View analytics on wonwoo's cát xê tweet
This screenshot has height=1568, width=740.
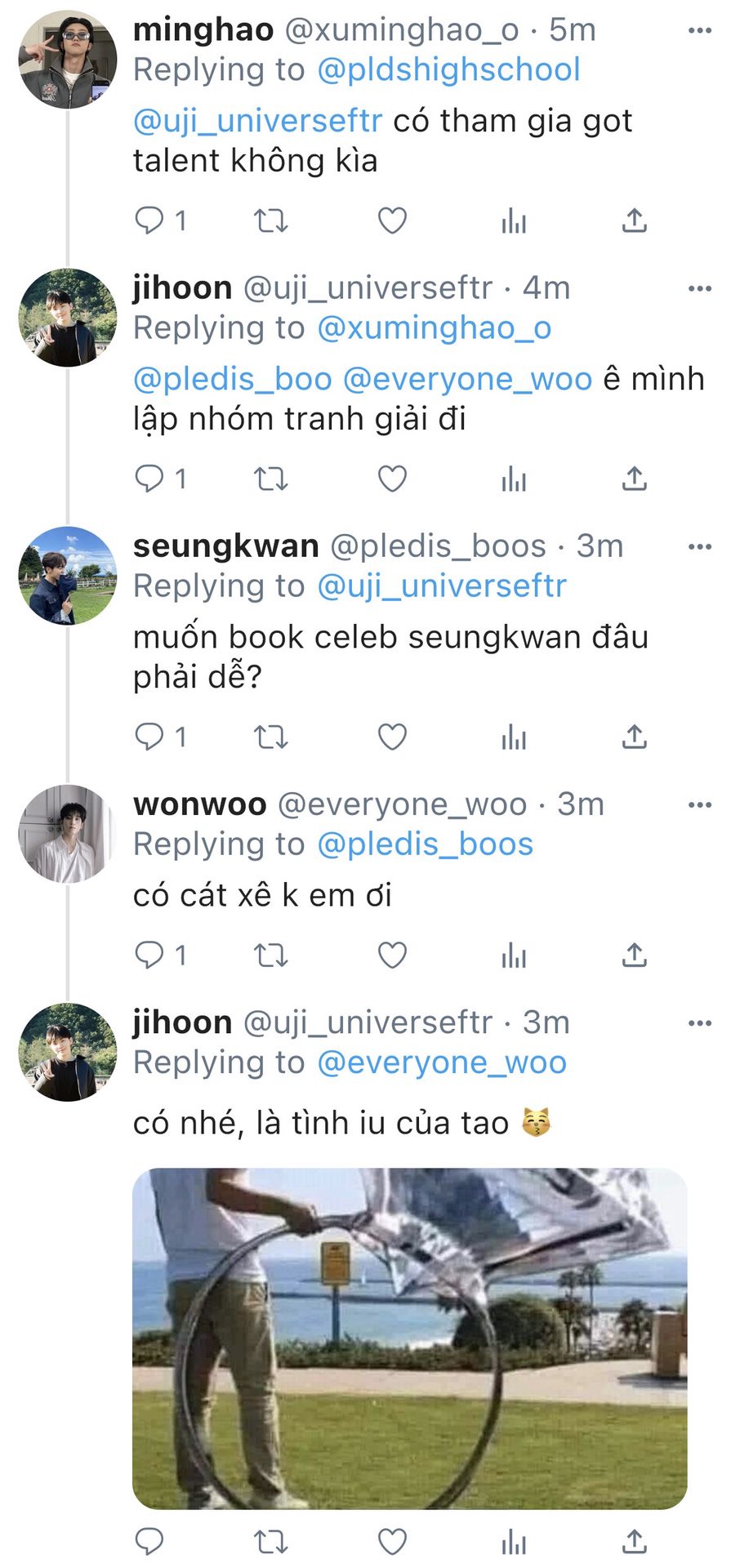pos(514,955)
